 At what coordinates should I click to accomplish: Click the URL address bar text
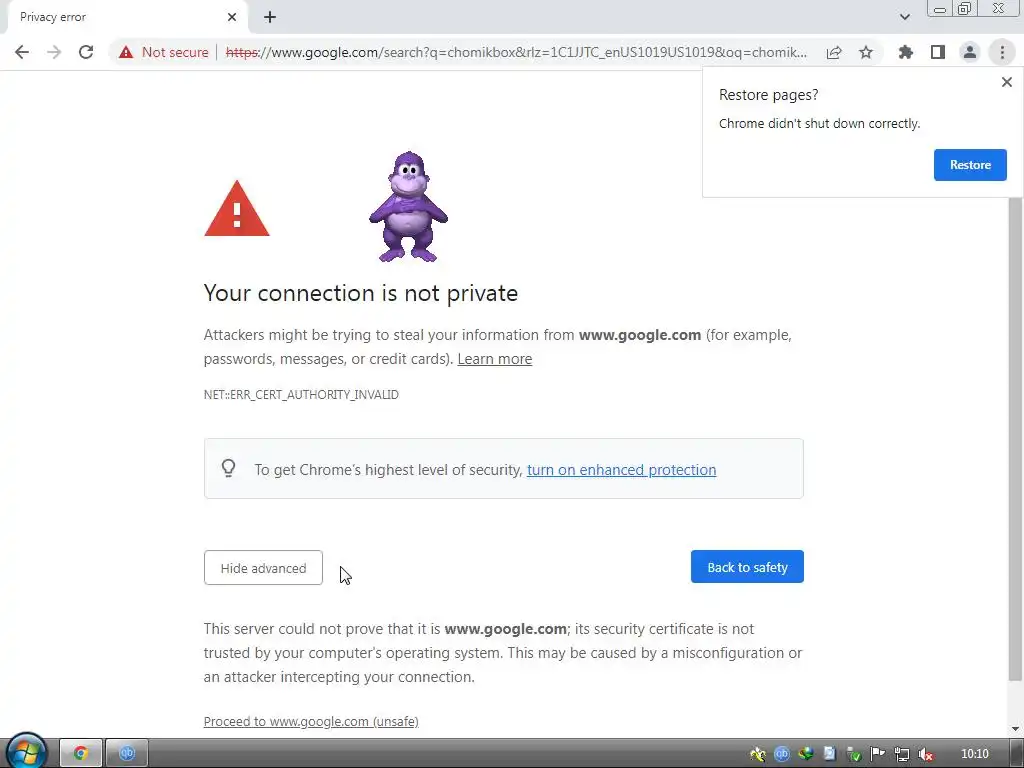point(516,52)
